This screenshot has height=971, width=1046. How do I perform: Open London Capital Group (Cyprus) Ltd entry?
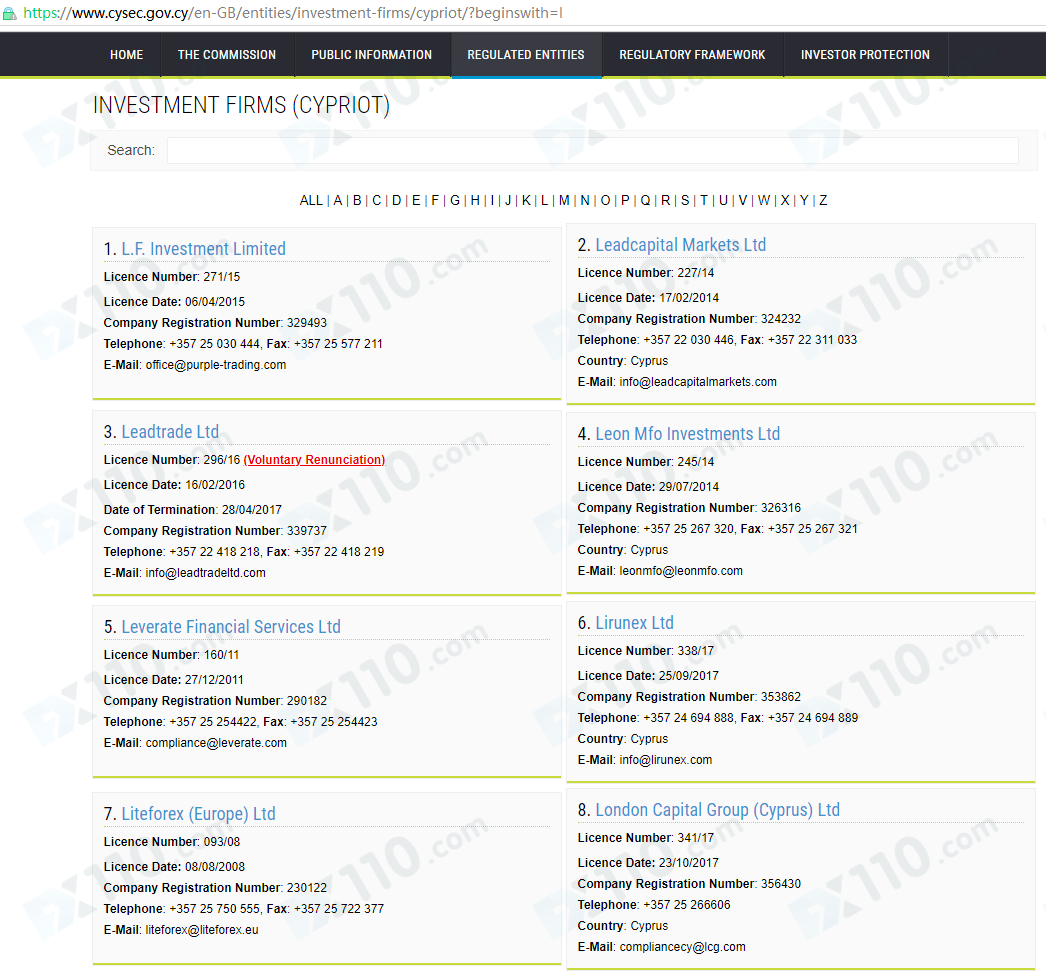click(718, 810)
